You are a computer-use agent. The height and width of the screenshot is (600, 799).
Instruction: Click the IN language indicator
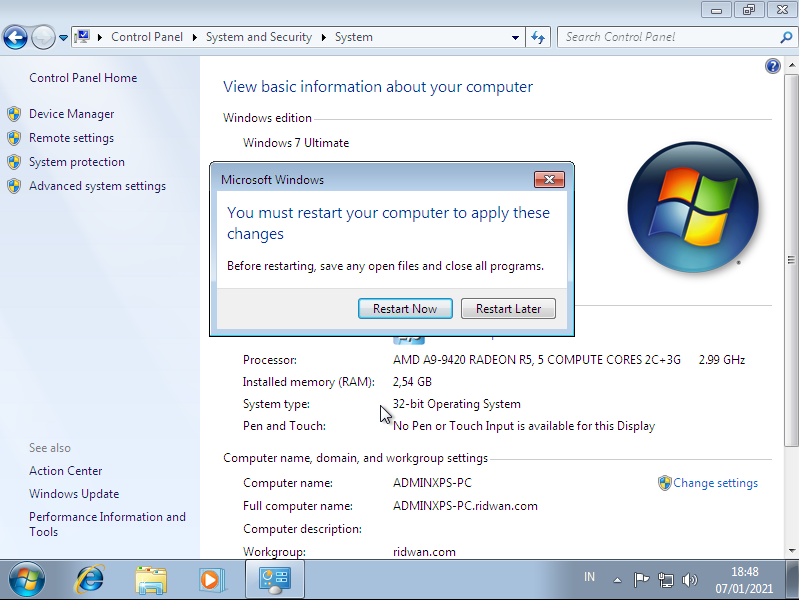coord(589,577)
